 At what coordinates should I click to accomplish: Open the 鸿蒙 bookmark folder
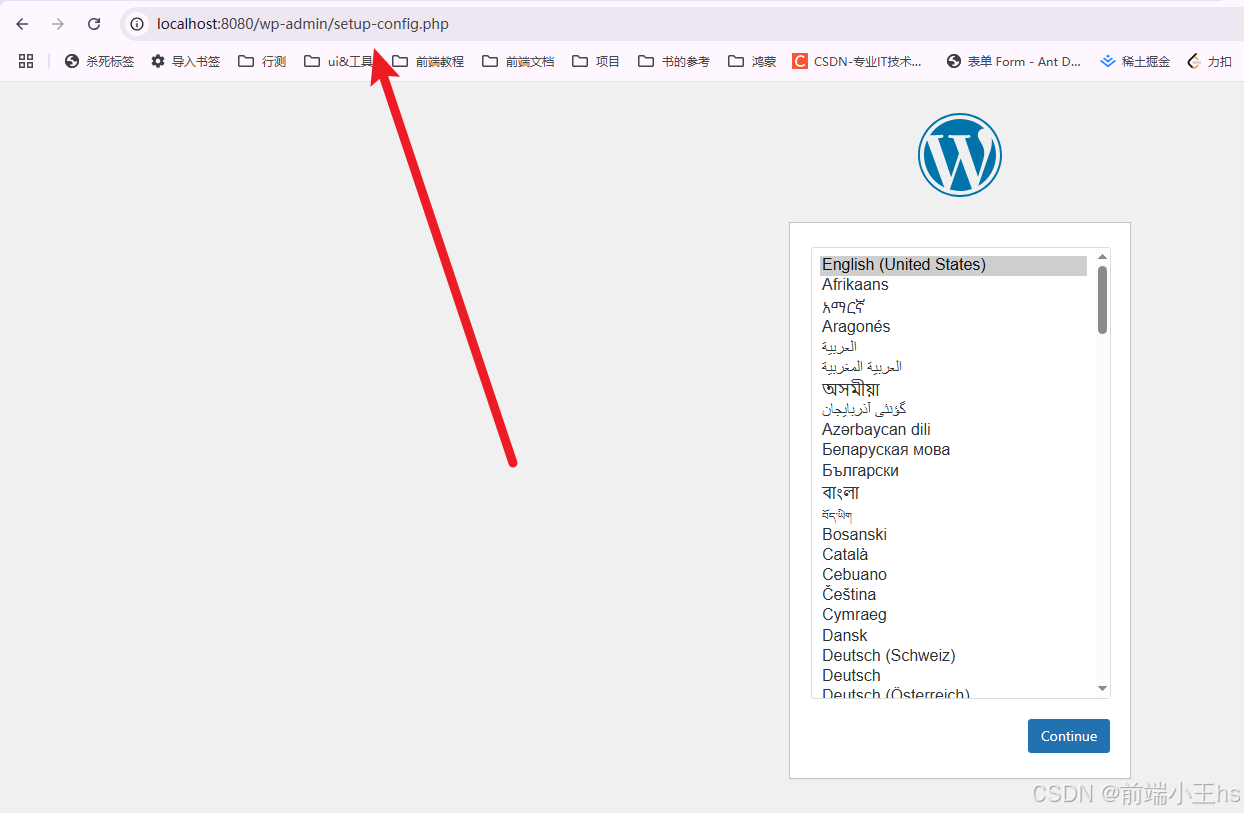[x=752, y=61]
